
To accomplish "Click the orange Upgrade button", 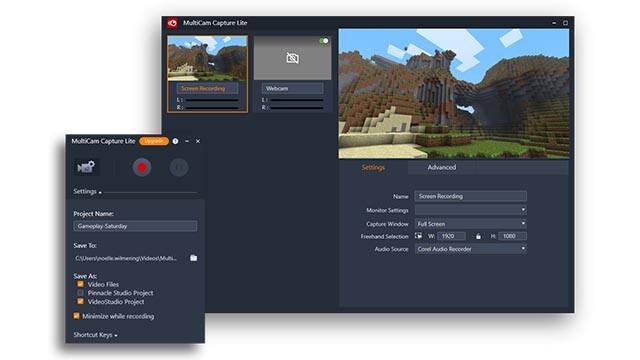I will pos(154,141).
